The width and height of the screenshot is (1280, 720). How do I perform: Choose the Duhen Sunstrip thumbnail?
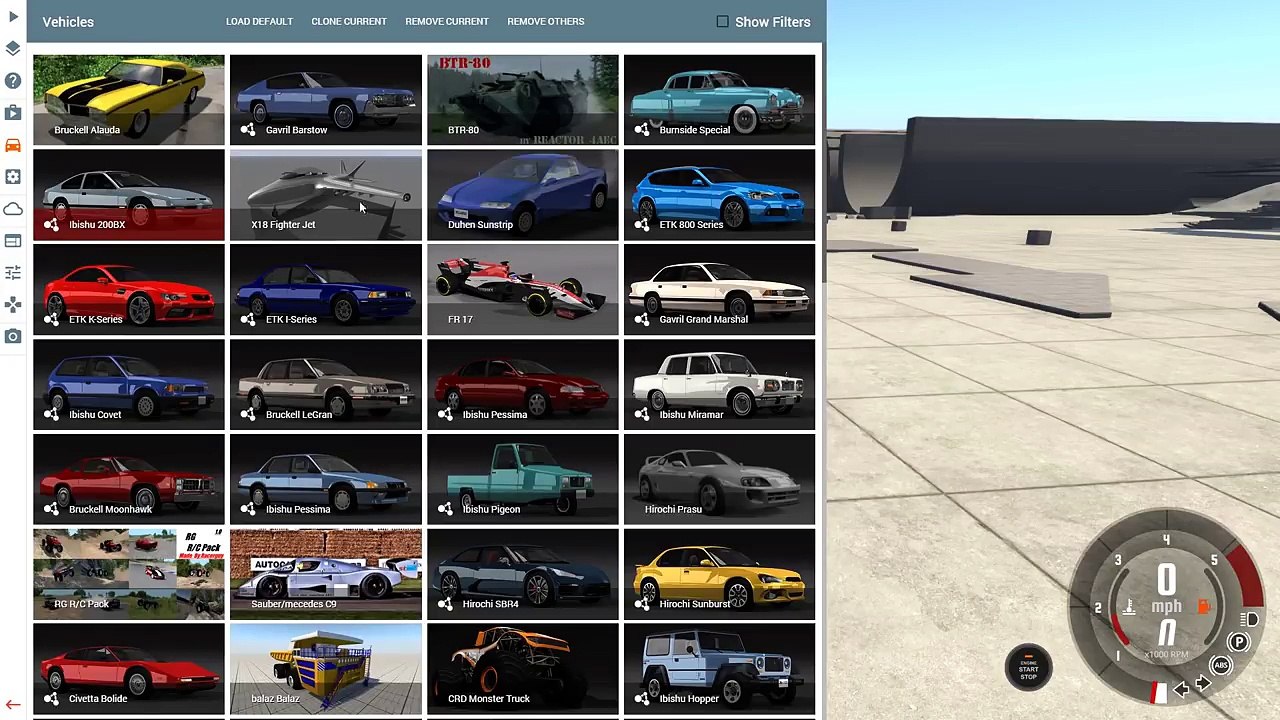(x=523, y=195)
